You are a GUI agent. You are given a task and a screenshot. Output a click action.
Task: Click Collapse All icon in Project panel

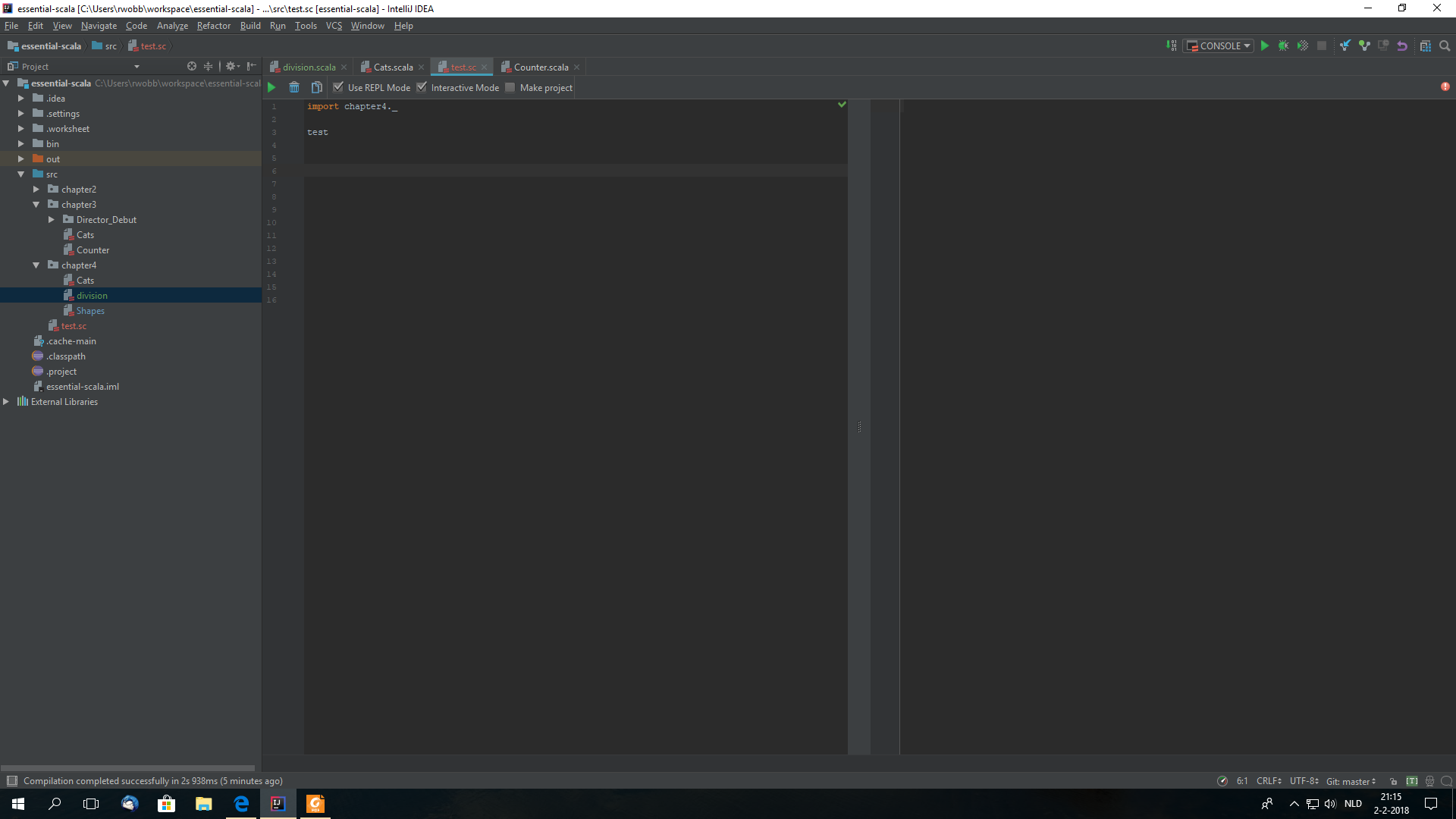pos(208,66)
